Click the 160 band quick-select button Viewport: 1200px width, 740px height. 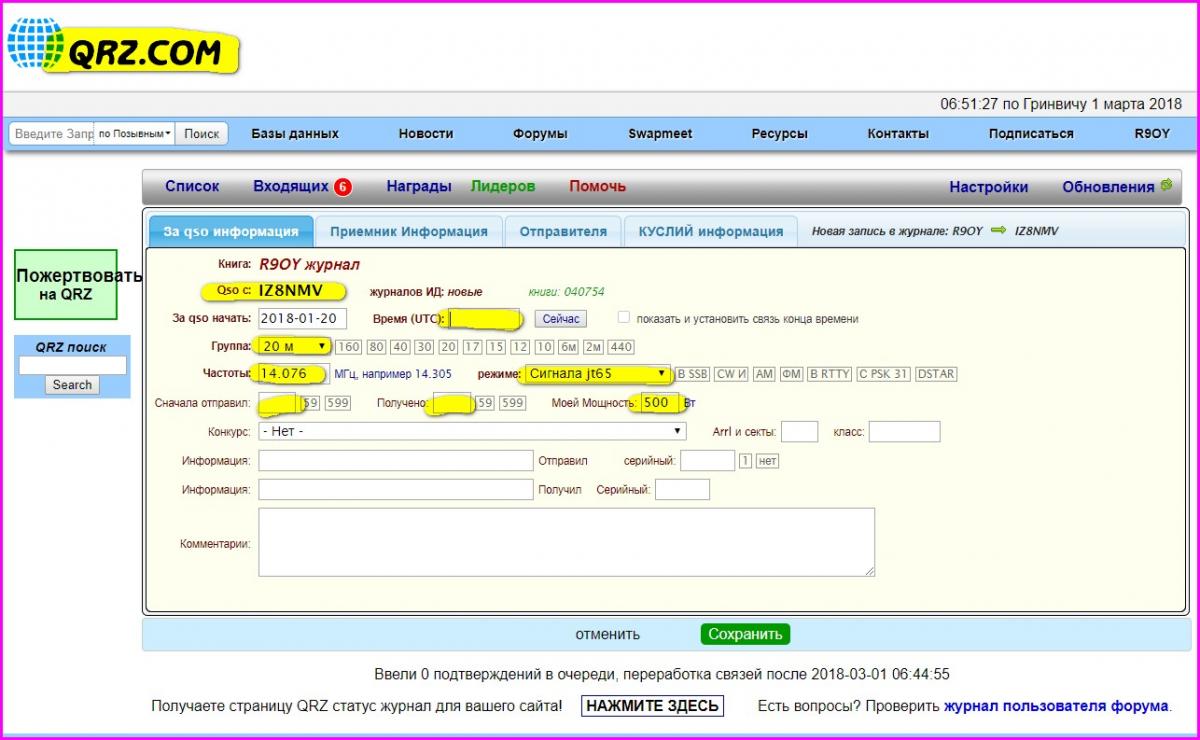click(348, 347)
